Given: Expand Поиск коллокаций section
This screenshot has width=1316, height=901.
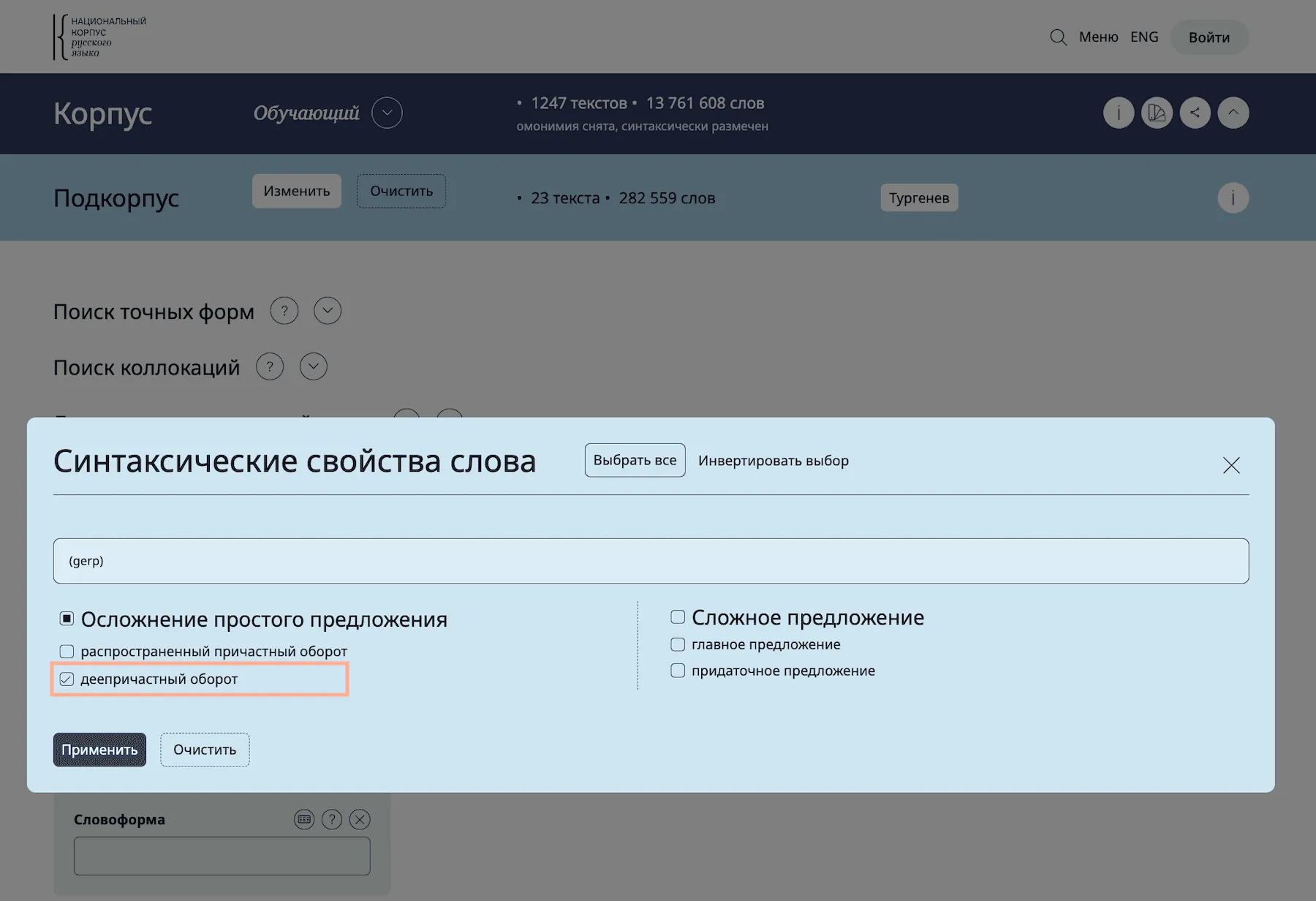Looking at the screenshot, I should point(314,366).
